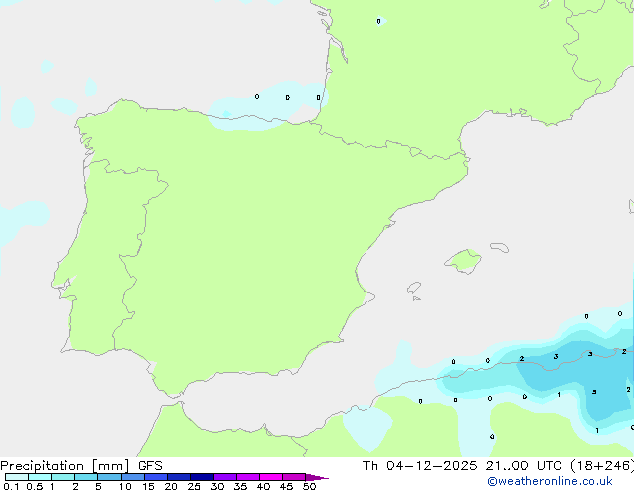
Task: Click the legend scale label '0.5'
Action: (x=34, y=486)
